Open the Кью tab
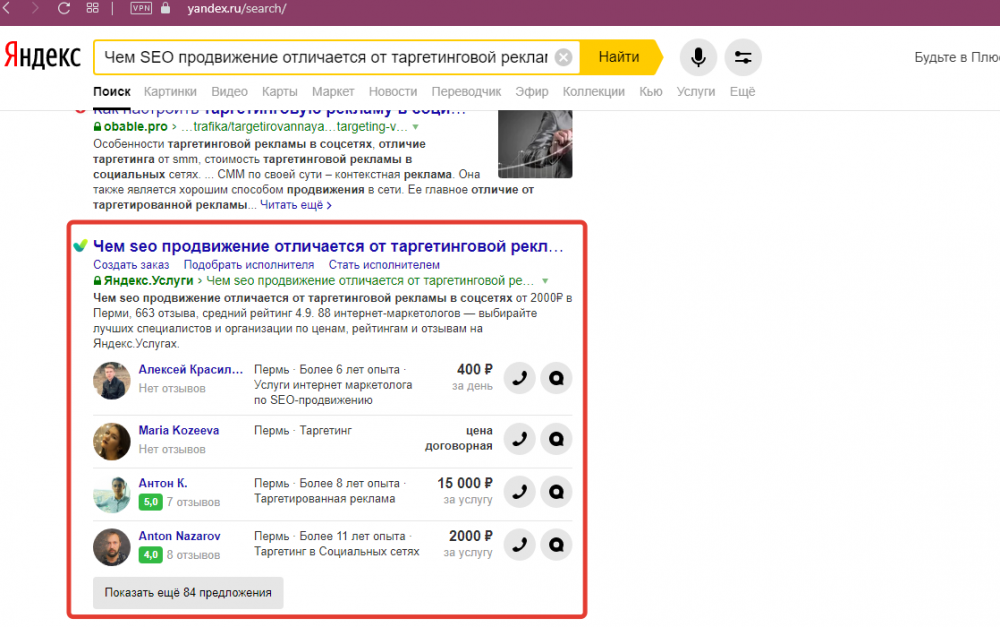Screen dimensions: 1000x627 click(651, 92)
